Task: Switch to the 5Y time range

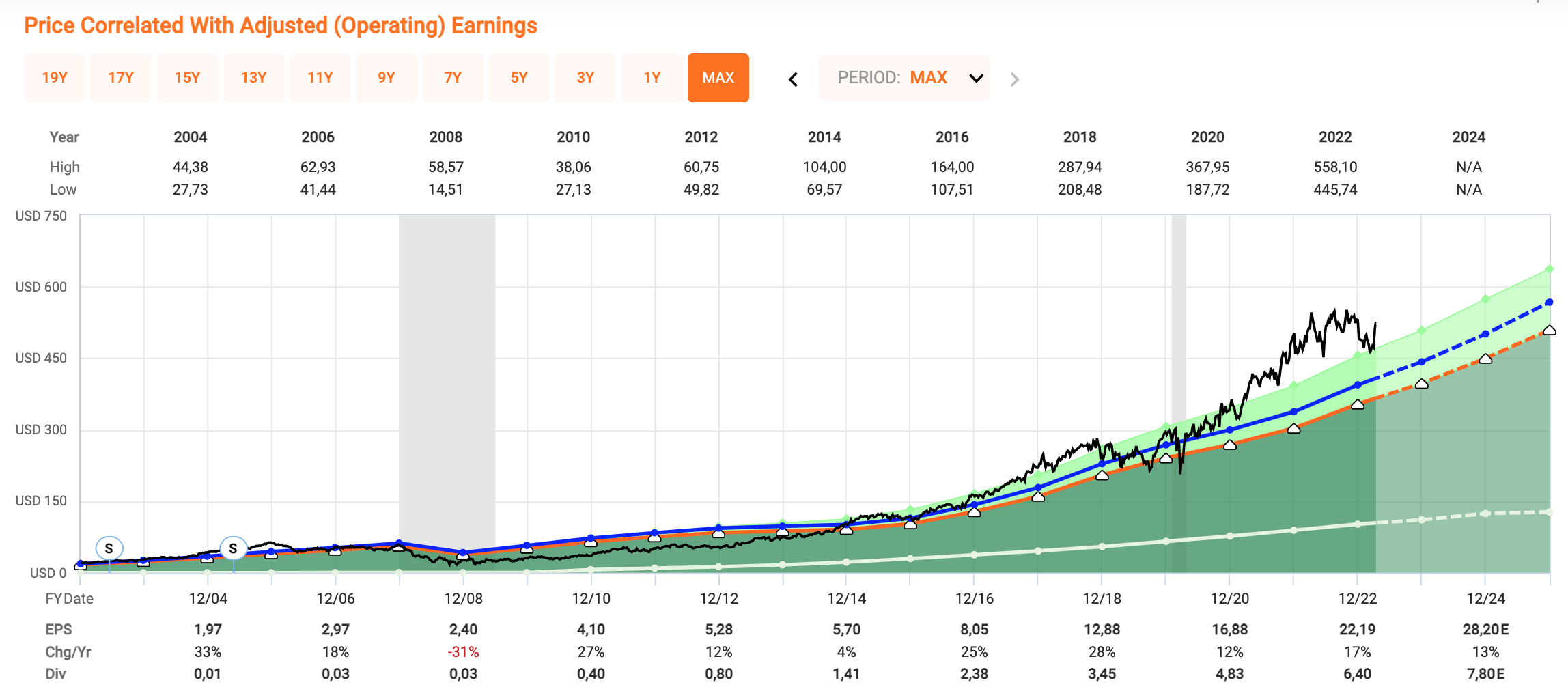Action: pyautogui.click(x=519, y=78)
